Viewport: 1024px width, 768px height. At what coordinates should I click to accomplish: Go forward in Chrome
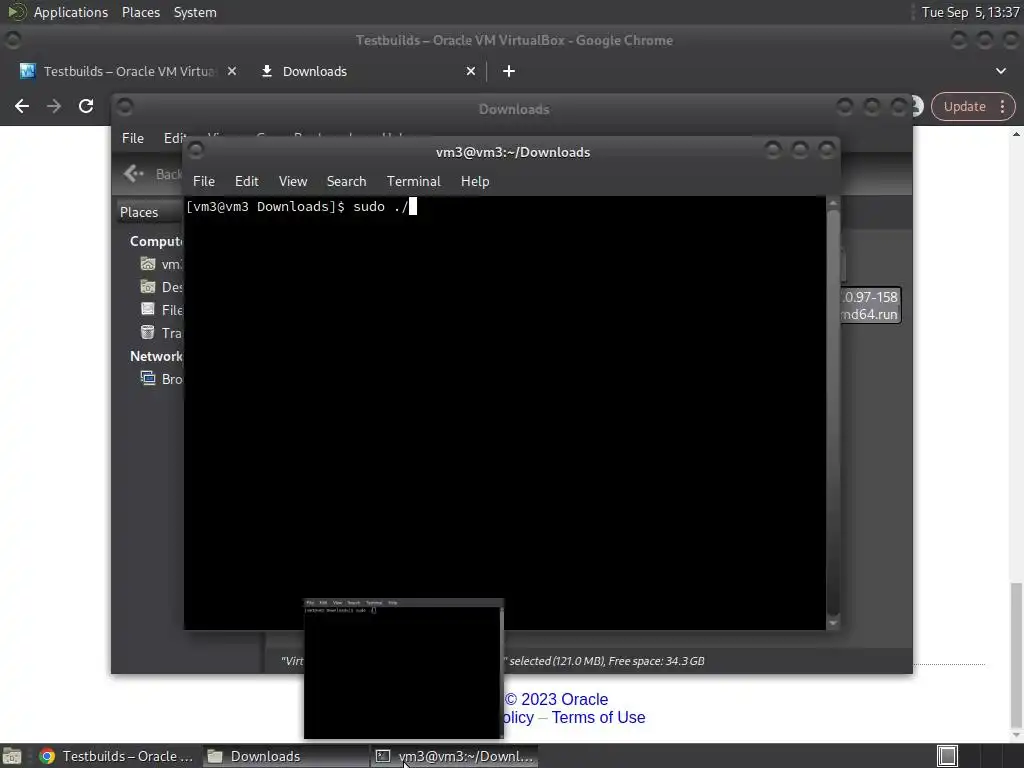[x=54, y=106]
